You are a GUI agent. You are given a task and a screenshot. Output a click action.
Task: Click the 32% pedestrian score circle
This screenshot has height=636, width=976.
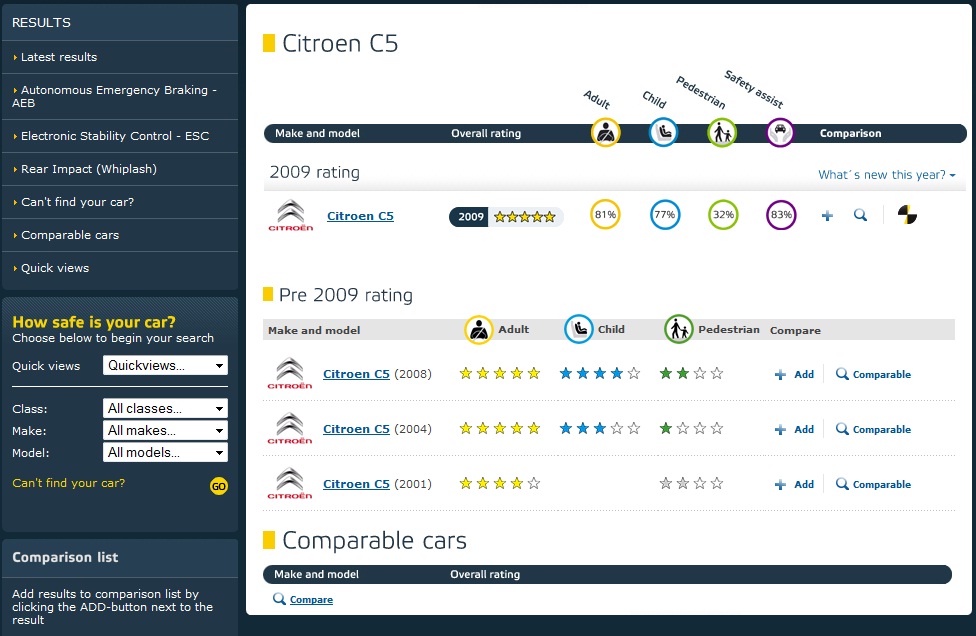point(723,215)
